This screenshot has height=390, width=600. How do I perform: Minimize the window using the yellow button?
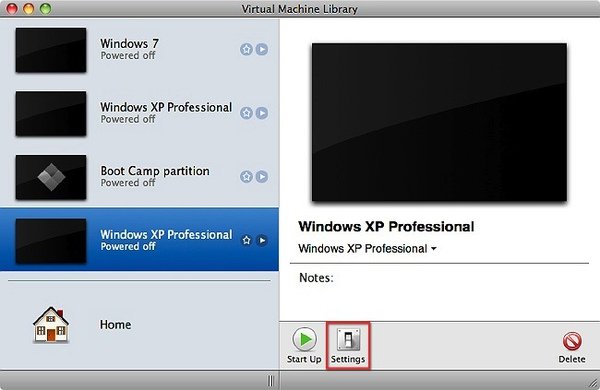[29, 8]
